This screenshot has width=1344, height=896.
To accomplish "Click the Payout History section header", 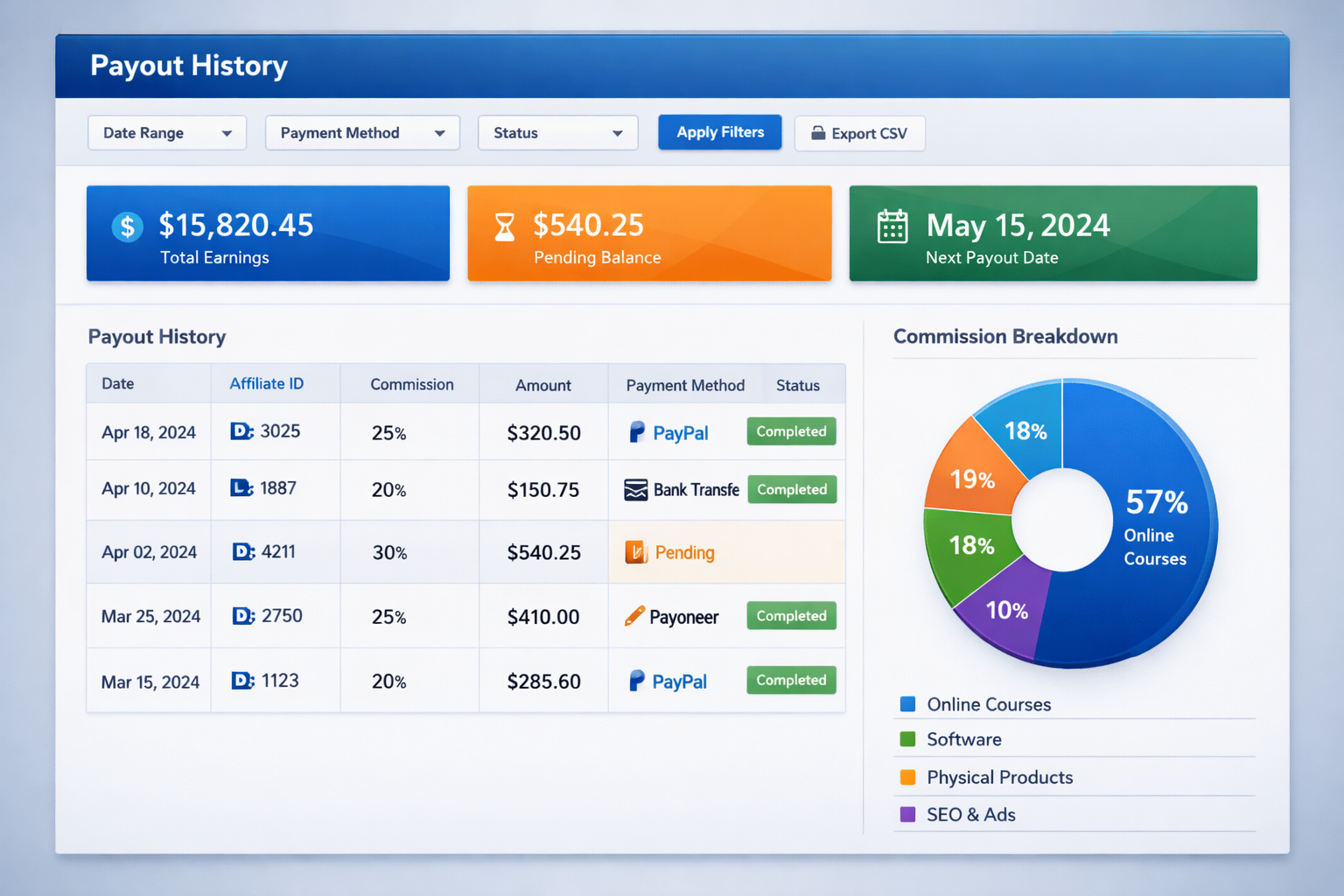I will tap(157, 337).
